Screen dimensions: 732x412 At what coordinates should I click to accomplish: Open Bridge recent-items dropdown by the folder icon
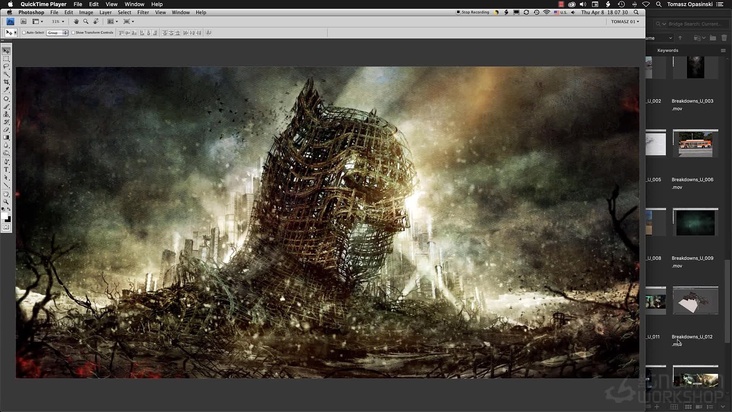698,38
